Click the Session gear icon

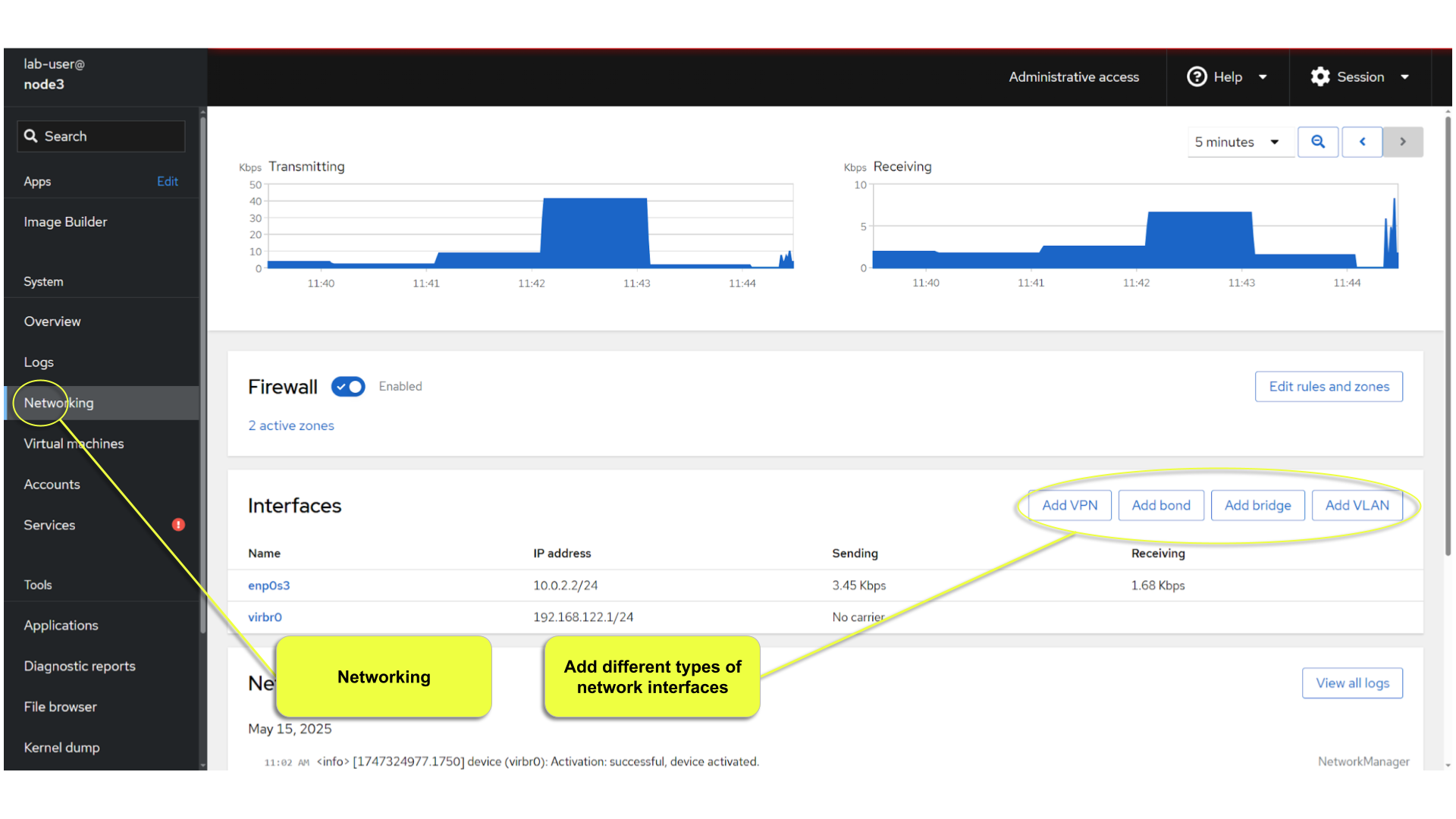coord(1320,77)
